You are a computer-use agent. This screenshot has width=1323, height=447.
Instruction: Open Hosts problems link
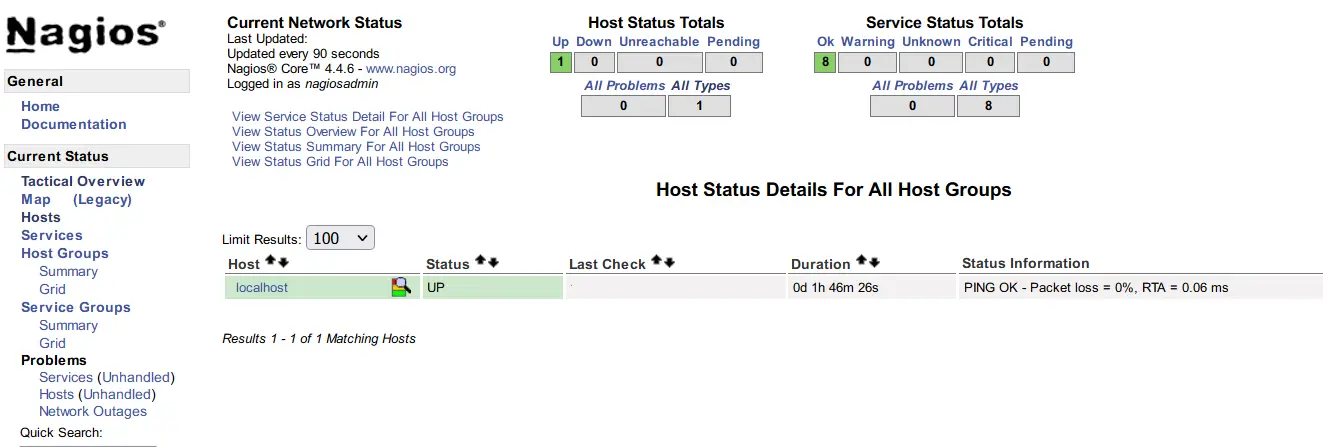point(56,394)
